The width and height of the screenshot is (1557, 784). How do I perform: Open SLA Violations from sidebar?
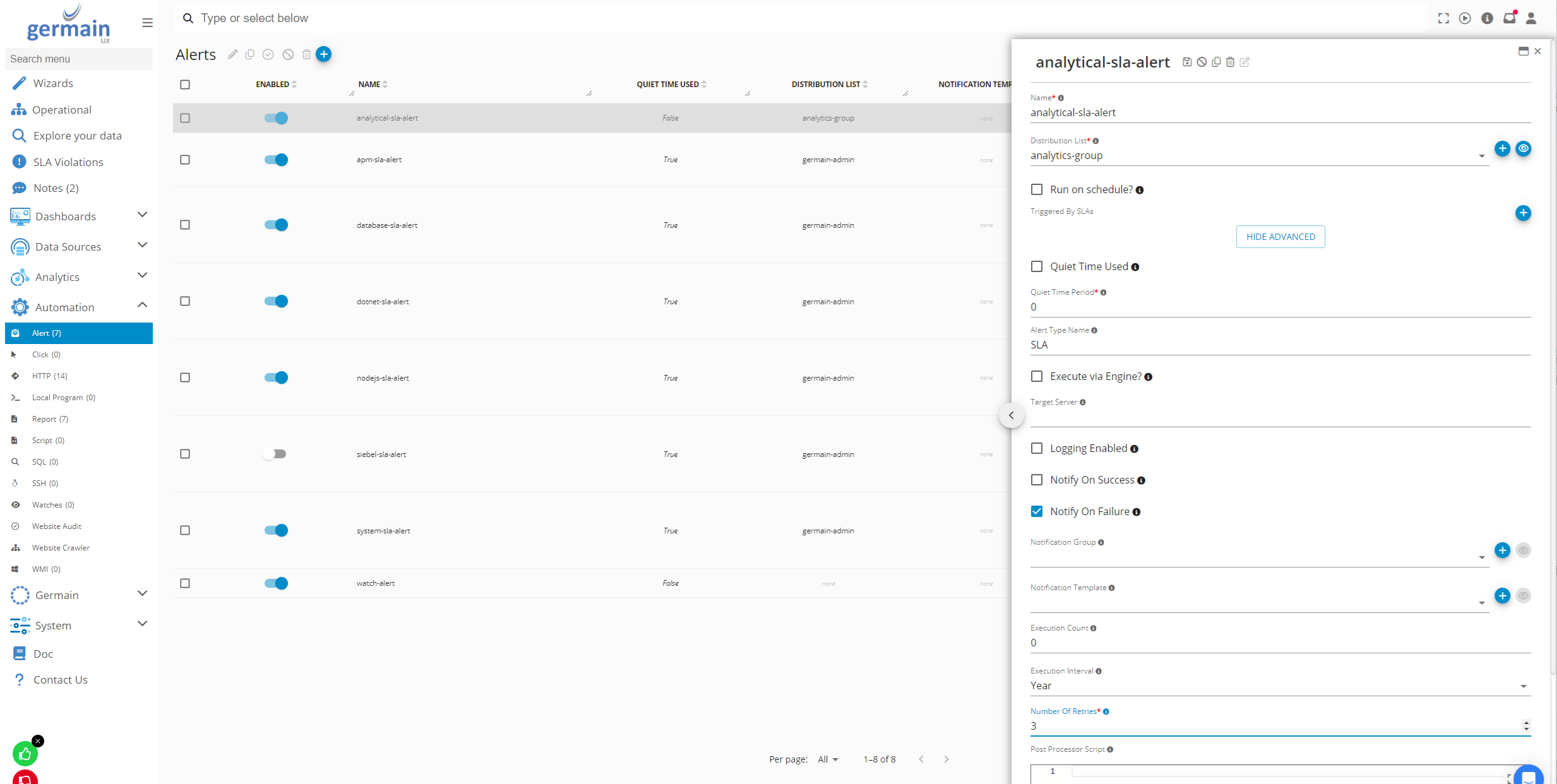coord(68,162)
